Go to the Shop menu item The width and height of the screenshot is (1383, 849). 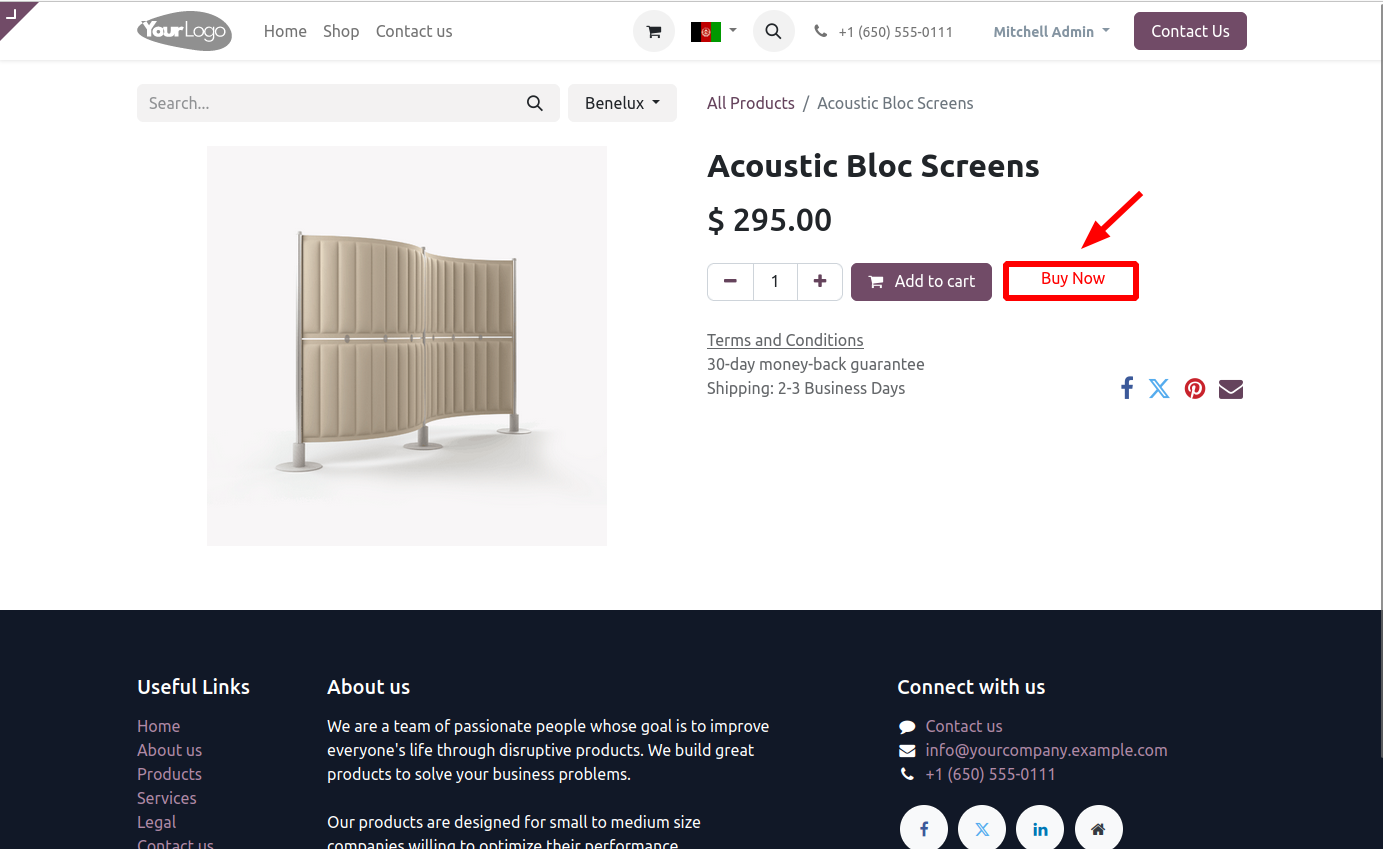[x=341, y=31]
